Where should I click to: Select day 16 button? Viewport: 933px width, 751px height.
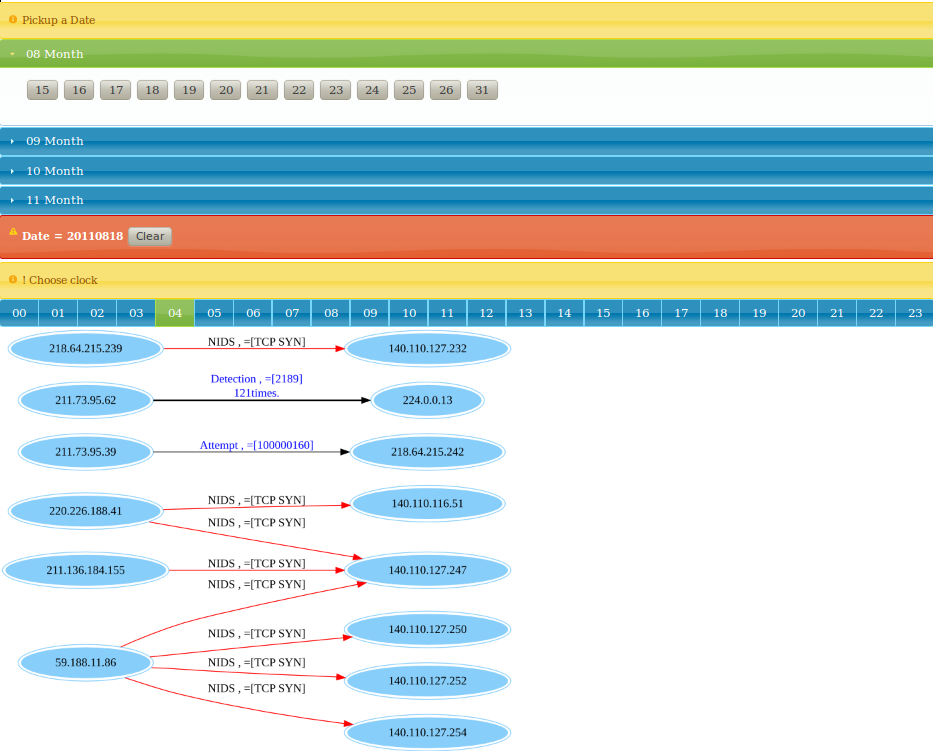(x=79, y=90)
